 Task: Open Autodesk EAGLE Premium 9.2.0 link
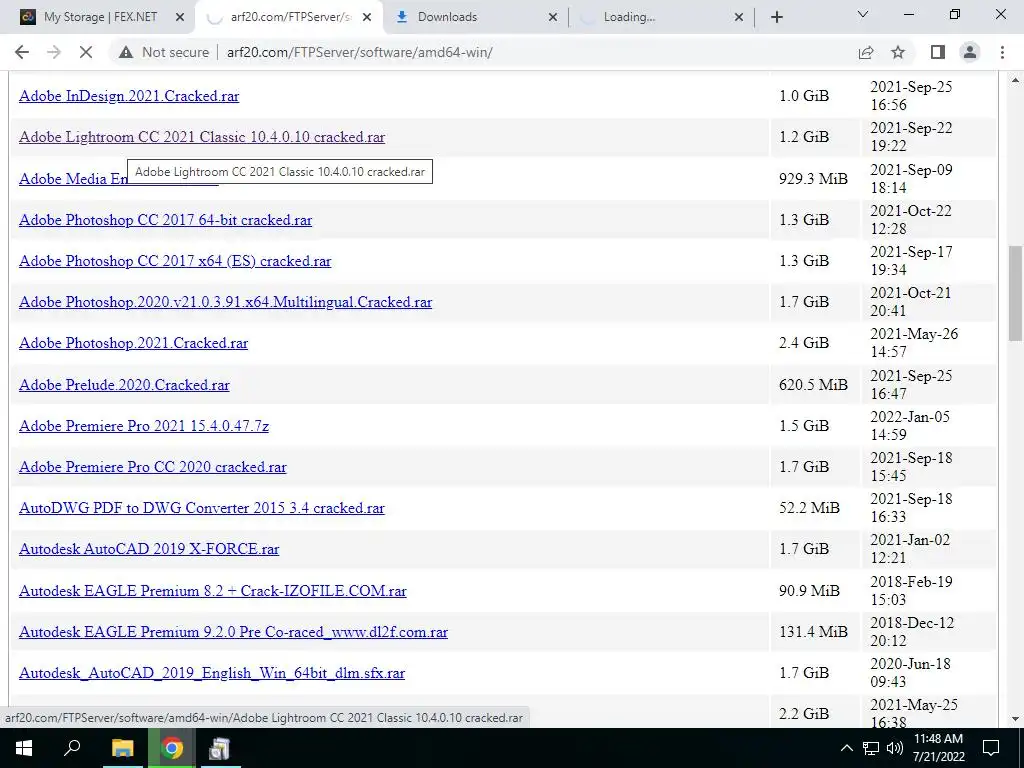233,632
